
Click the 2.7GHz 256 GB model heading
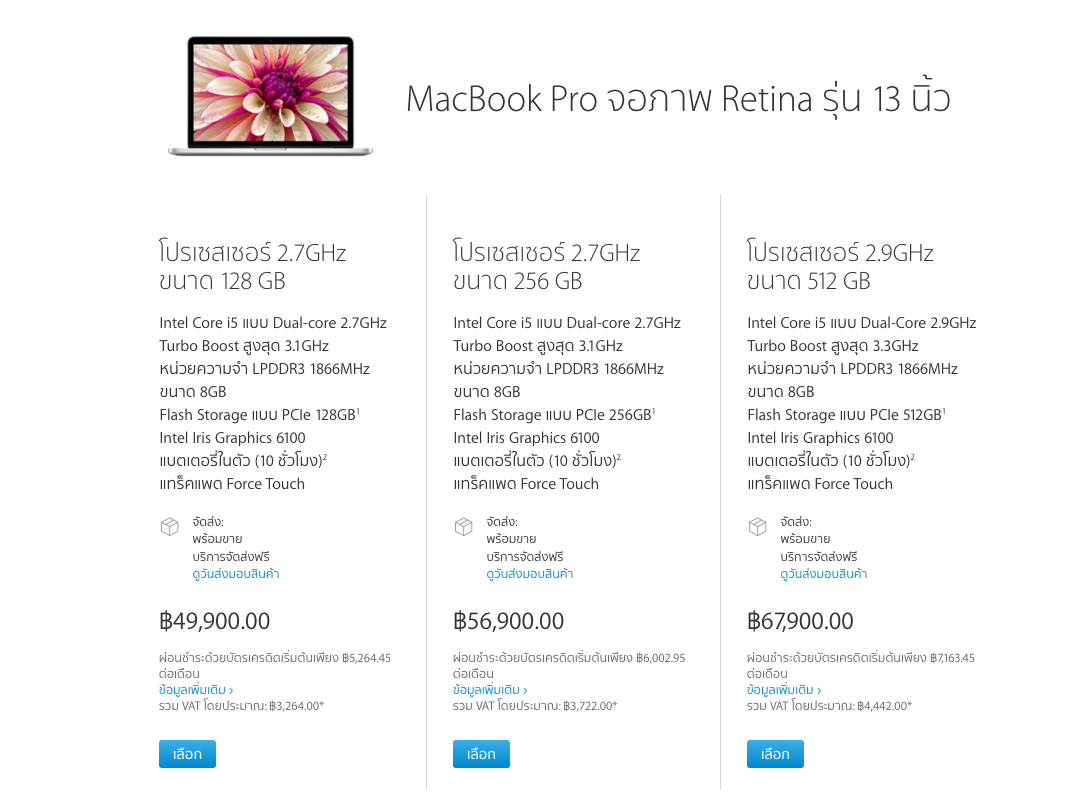click(x=547, y=267)
